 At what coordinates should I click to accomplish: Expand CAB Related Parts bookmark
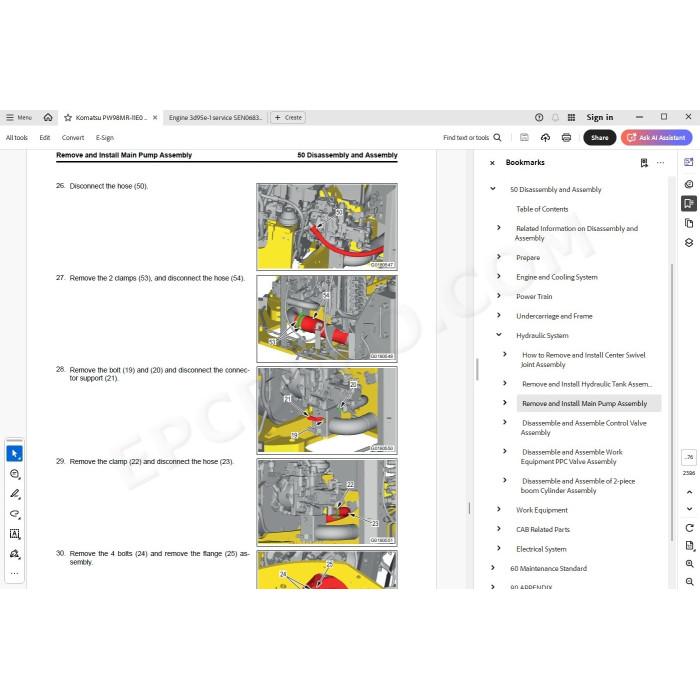coord(499,529)
